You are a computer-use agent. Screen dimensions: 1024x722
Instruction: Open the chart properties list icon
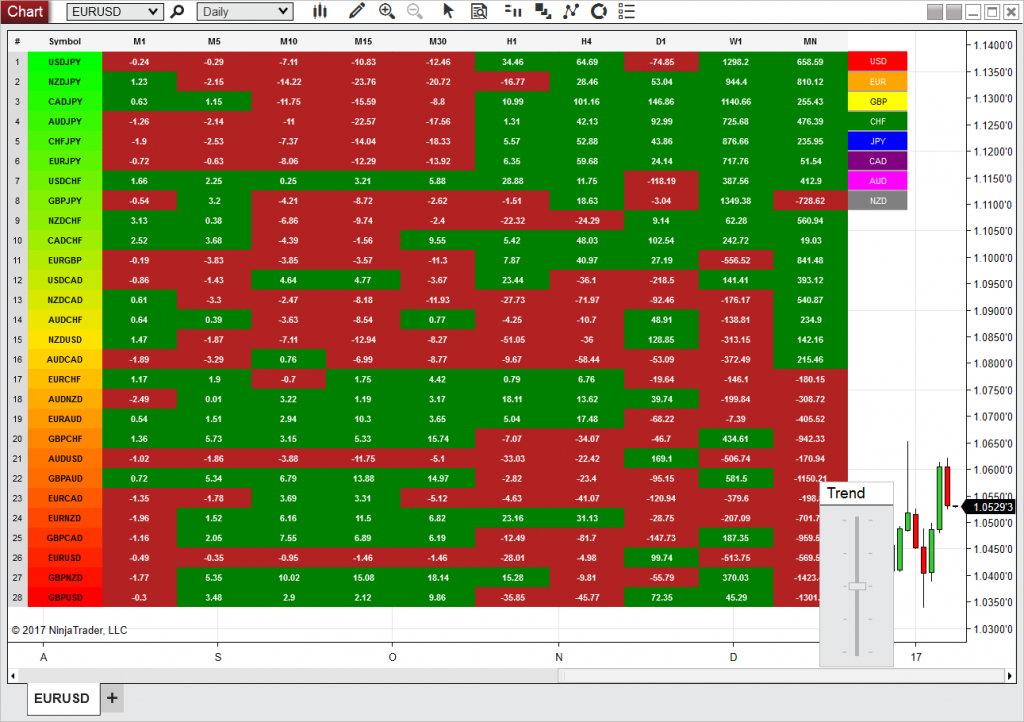point(627,11)
